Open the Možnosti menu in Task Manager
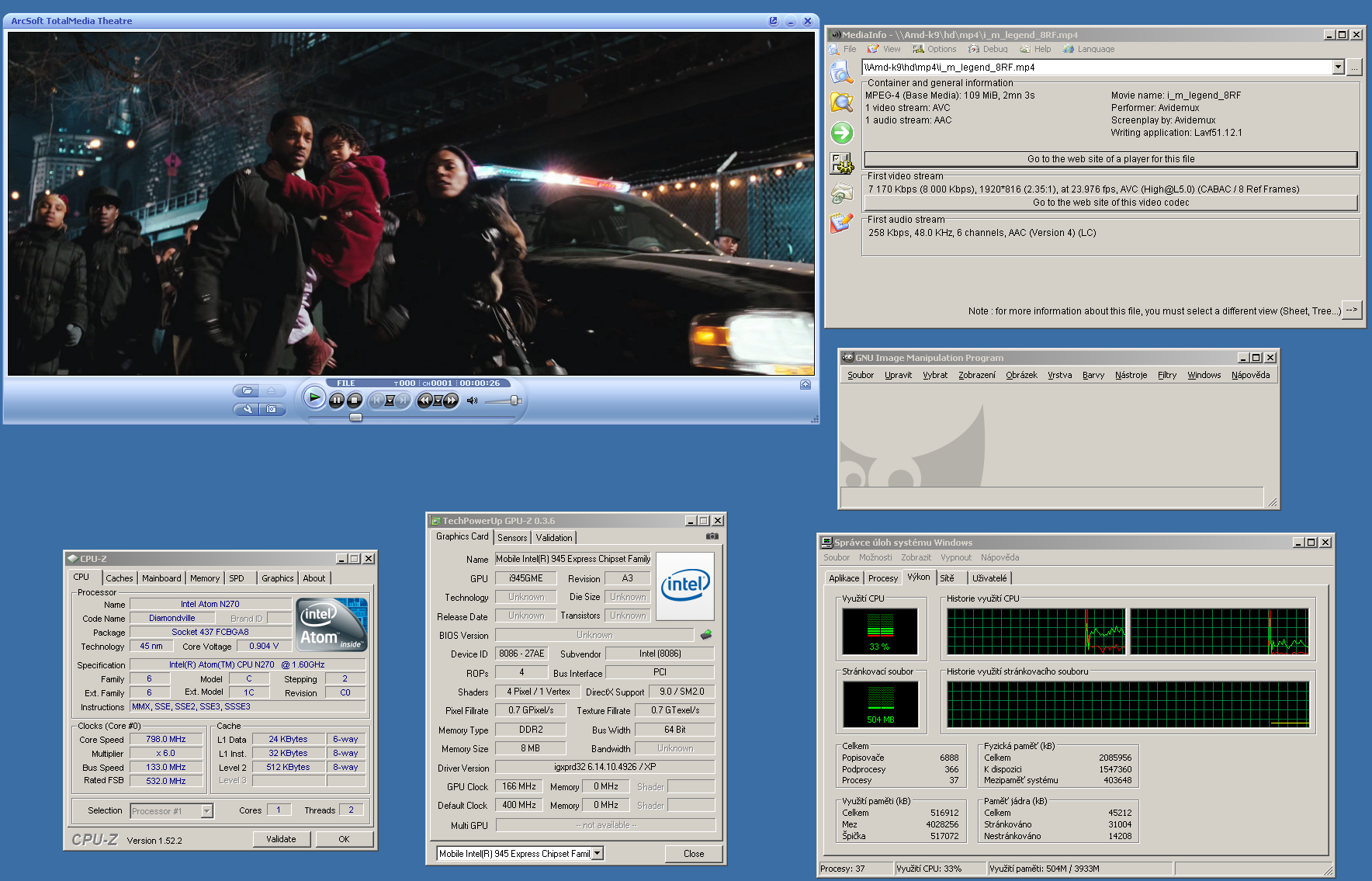The image size is (1372, 881). click(x=875, y=557)
